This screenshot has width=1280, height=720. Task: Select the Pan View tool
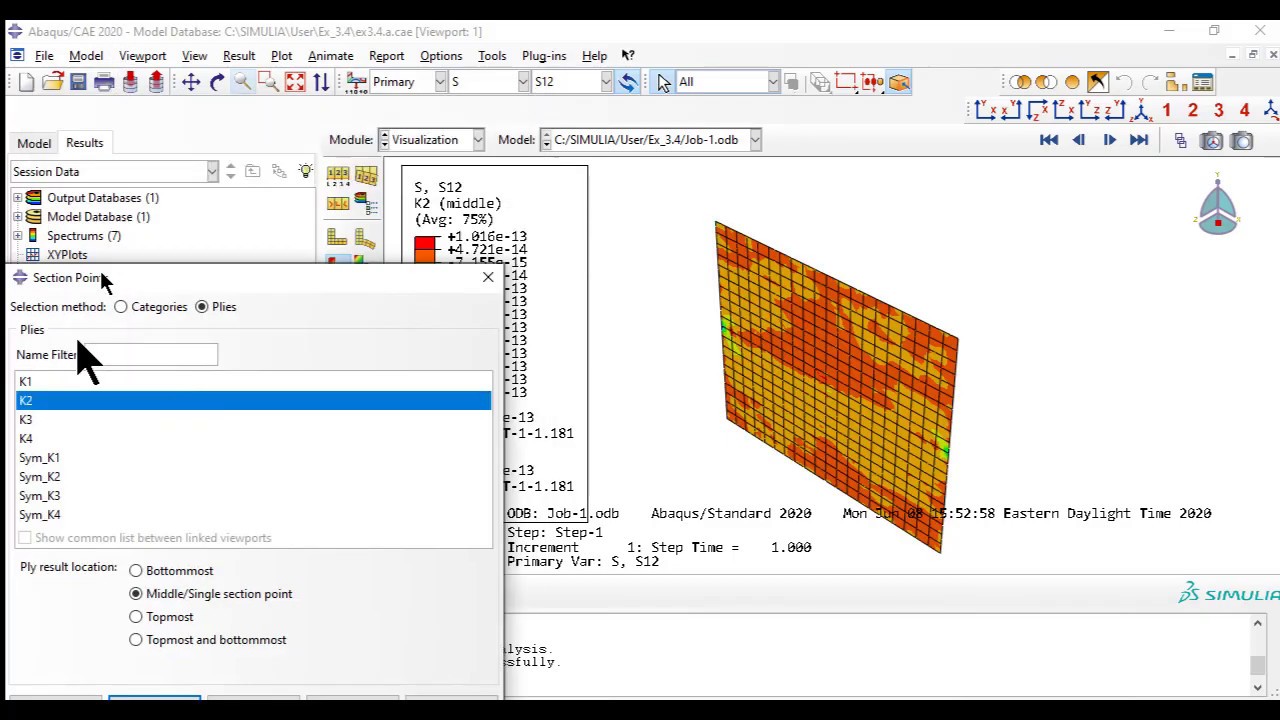coord(191,82)
